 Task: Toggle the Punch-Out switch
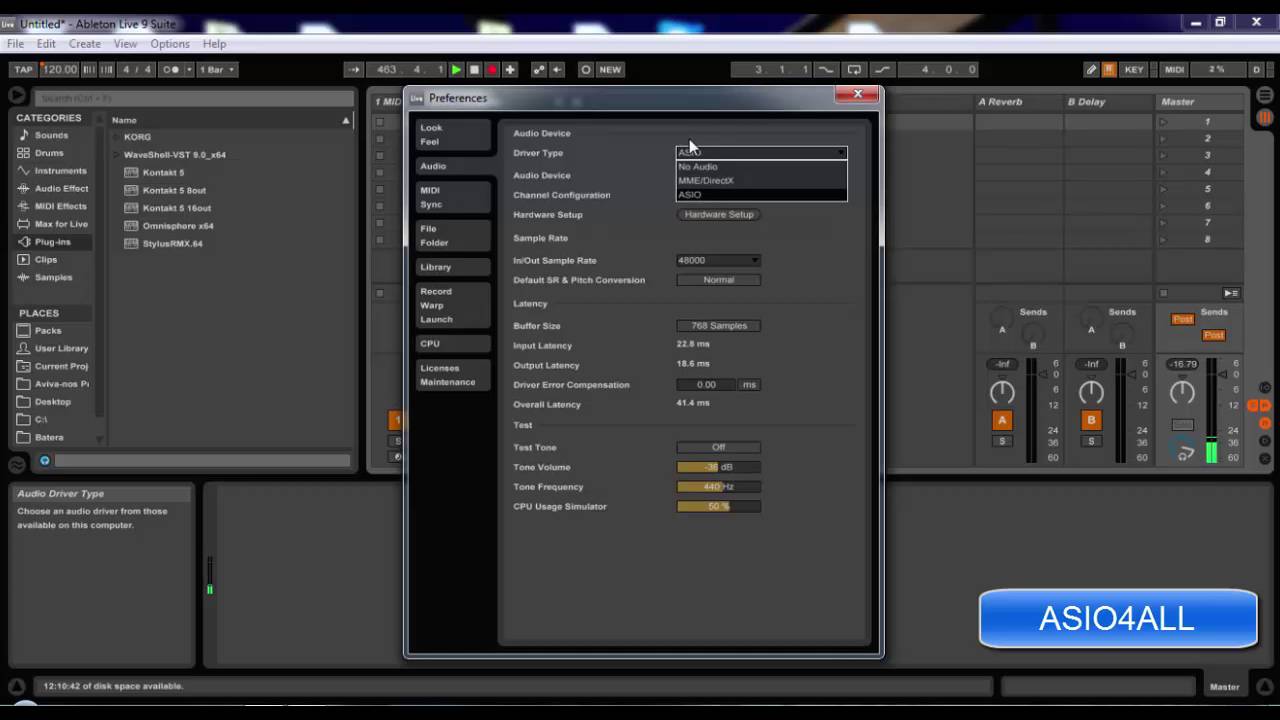point(882,70)
